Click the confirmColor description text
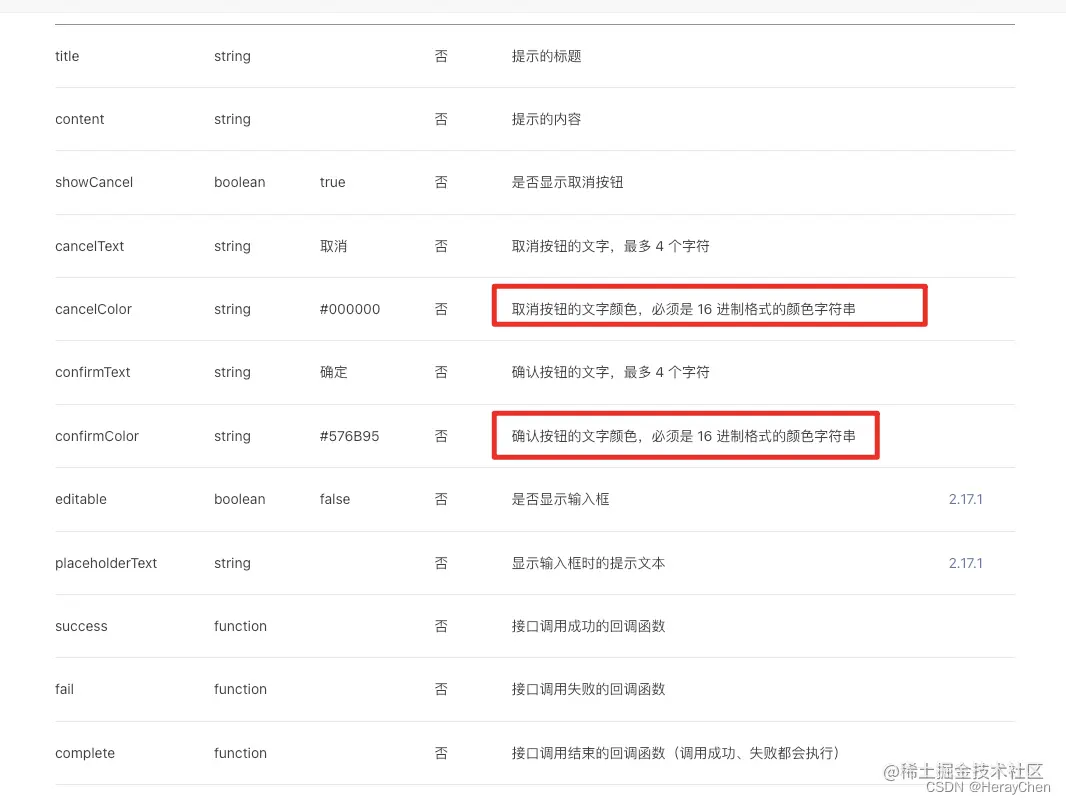This screenshot has width=1066, height=804. click(x=683, y=436)
